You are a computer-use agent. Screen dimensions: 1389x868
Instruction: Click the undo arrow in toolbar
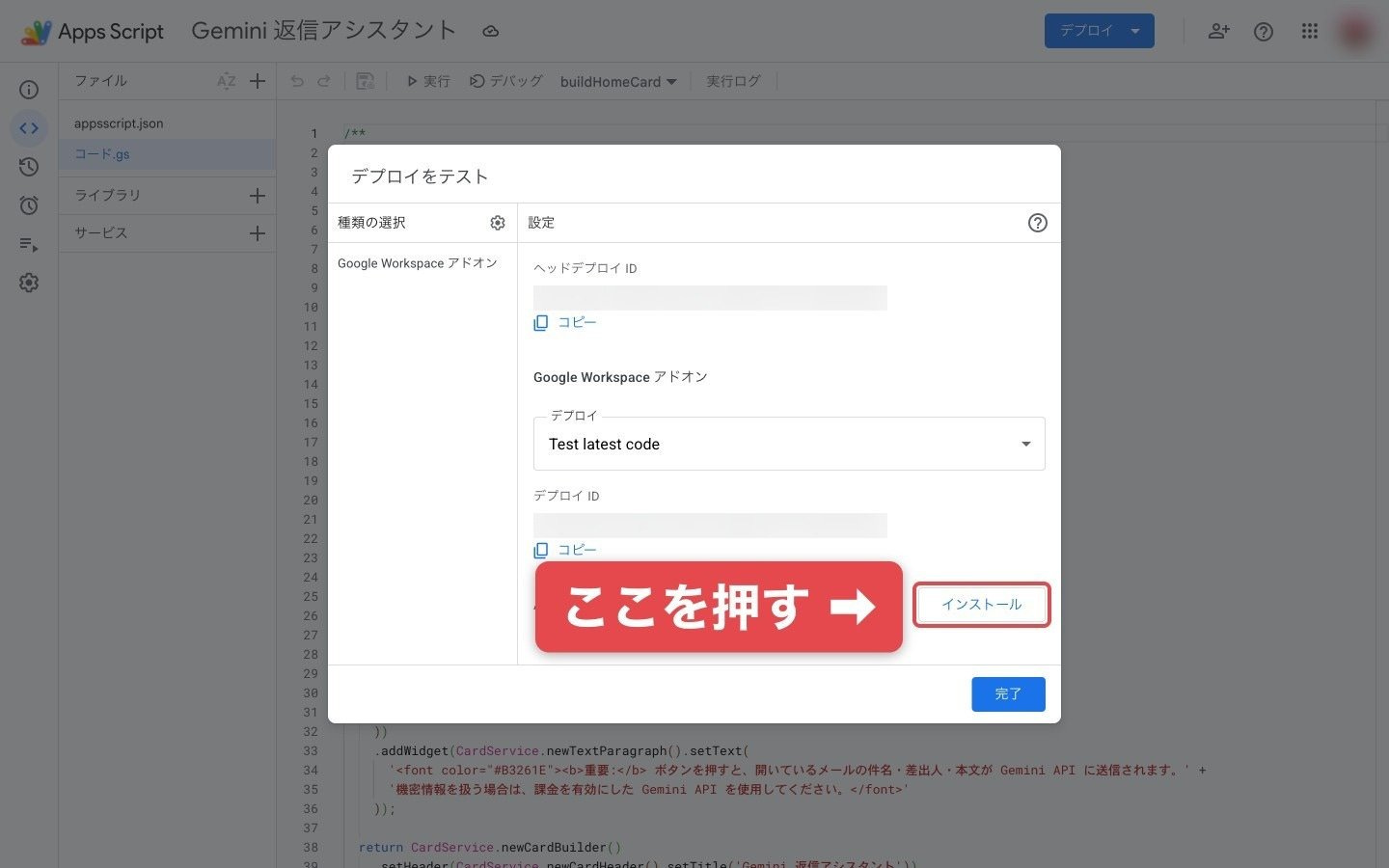297,81
